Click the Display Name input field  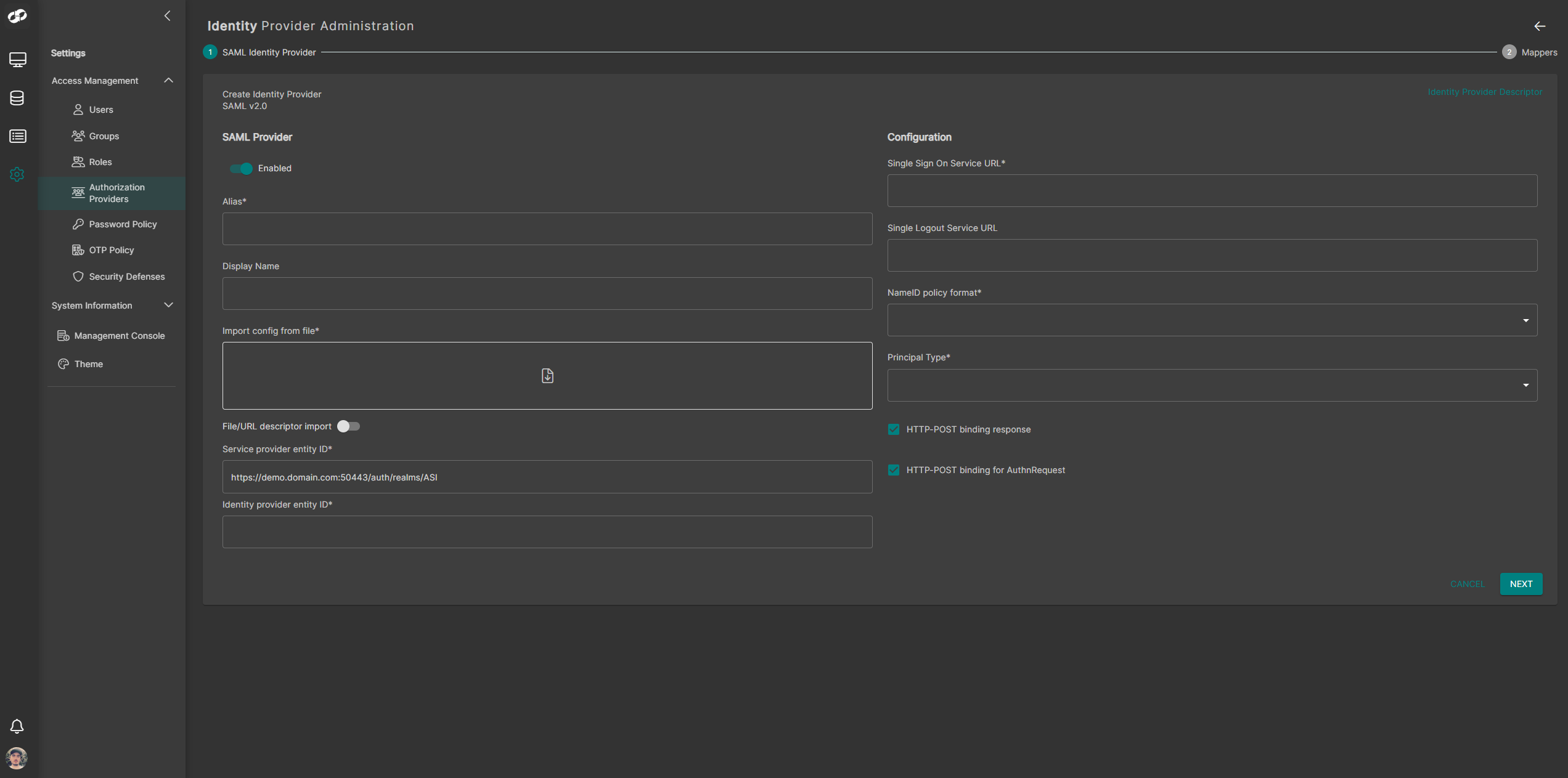tap(547, 294)
